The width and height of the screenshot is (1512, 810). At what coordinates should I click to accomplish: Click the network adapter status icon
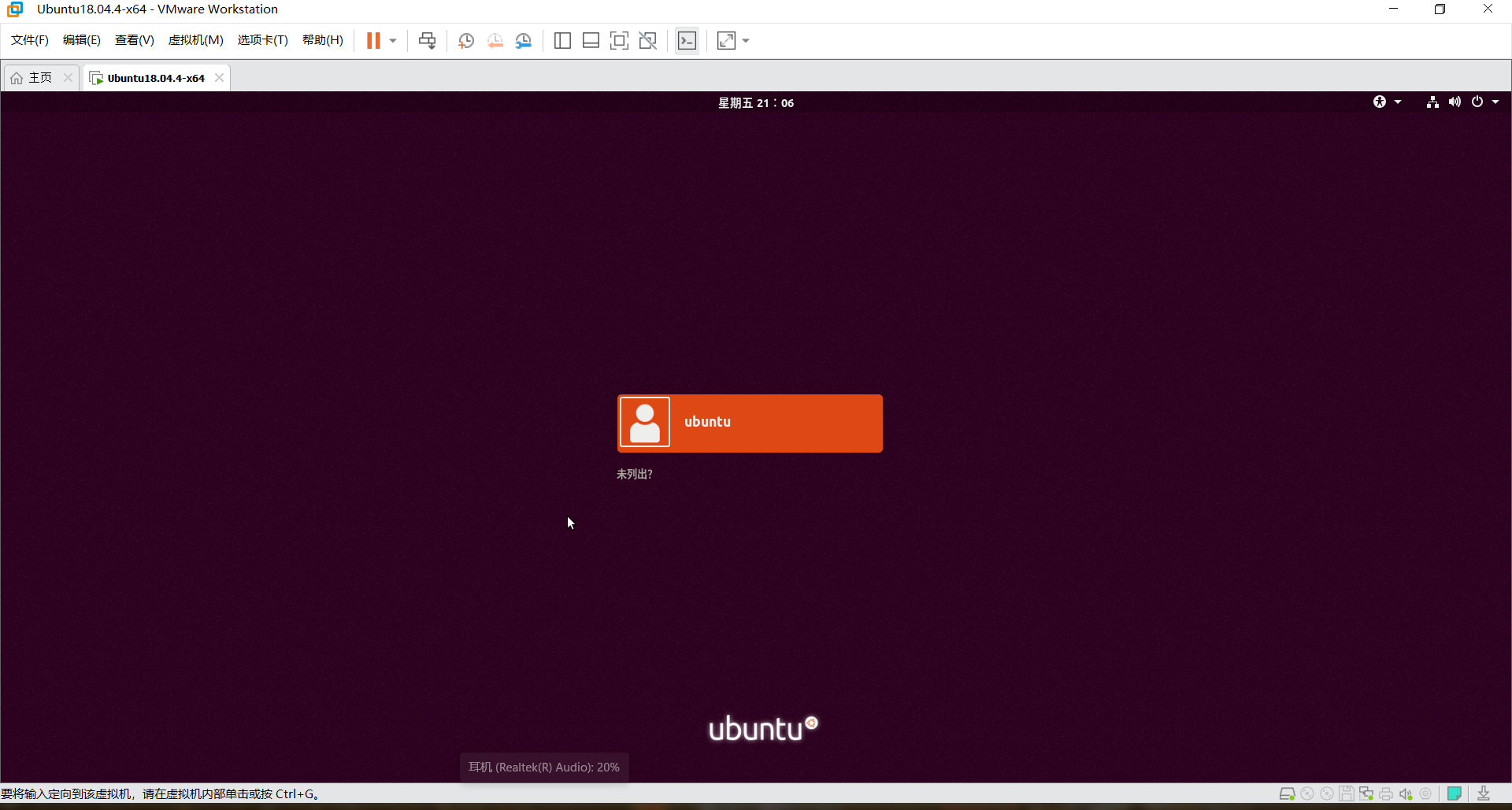1366,793
